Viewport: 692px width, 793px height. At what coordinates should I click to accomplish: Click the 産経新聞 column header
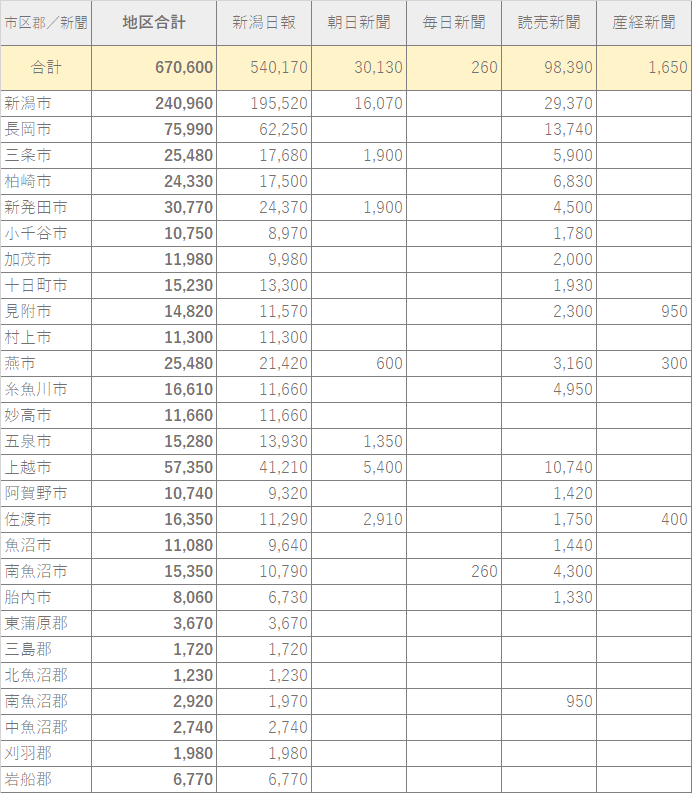[644, 22]
